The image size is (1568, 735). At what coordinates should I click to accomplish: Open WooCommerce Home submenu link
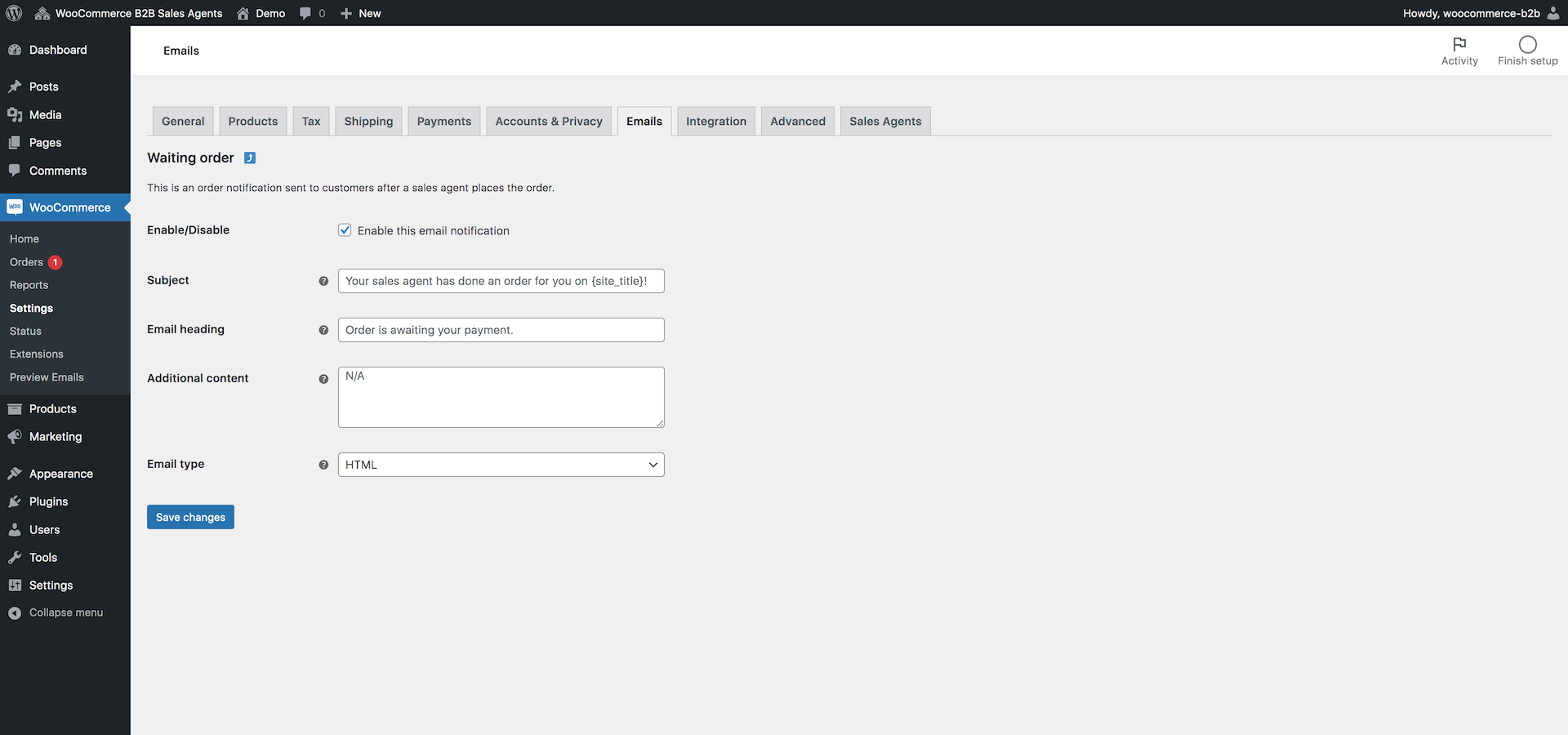click(24, 238)
